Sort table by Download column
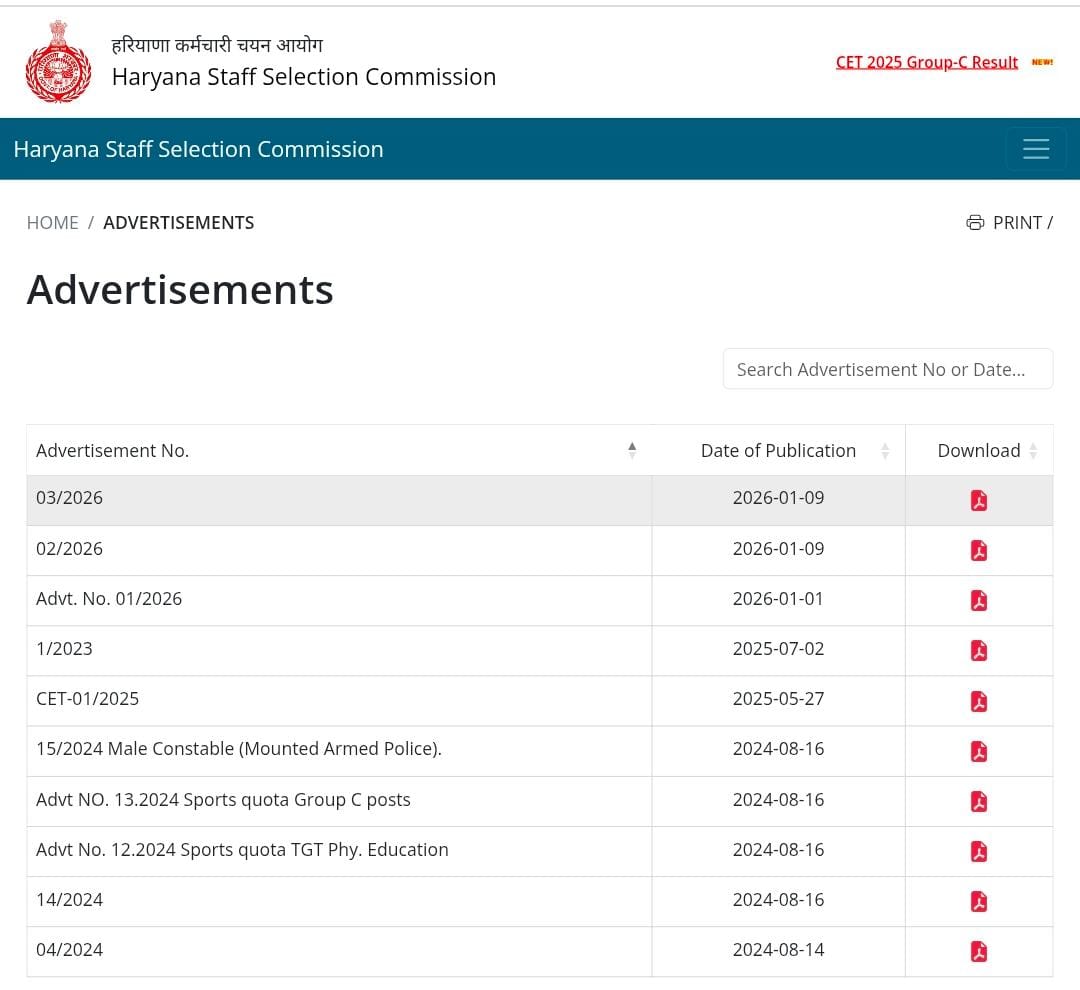Screen dimensions: 1080x990 978,450
